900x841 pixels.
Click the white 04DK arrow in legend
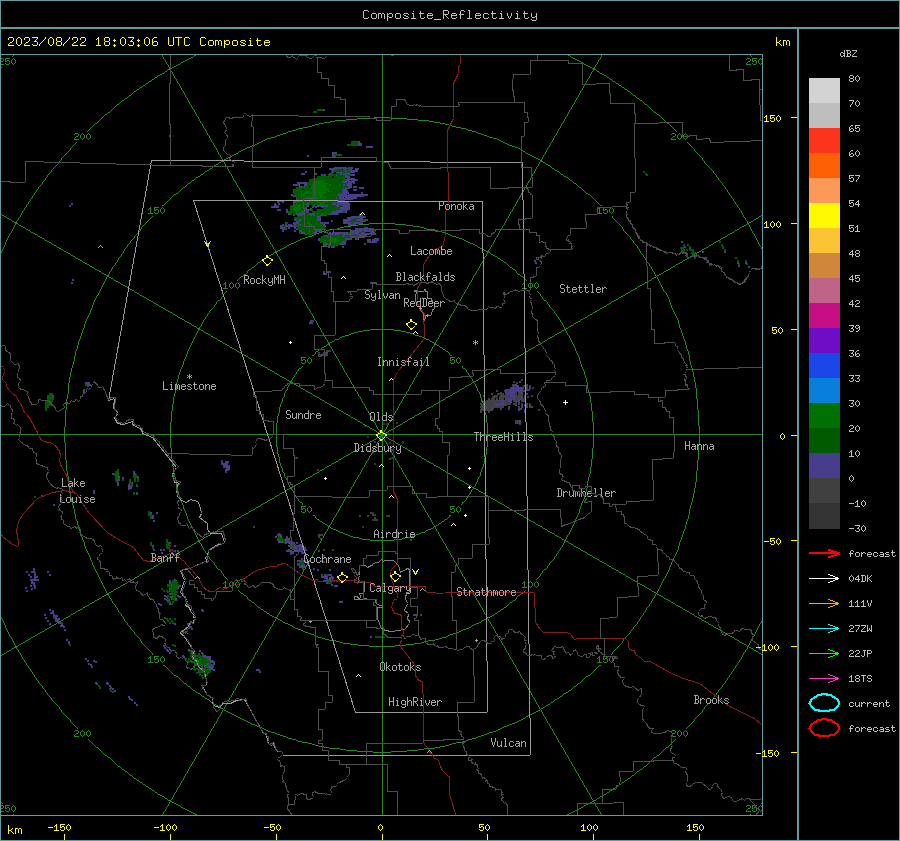pyautogui.click(x=824, y=579)
